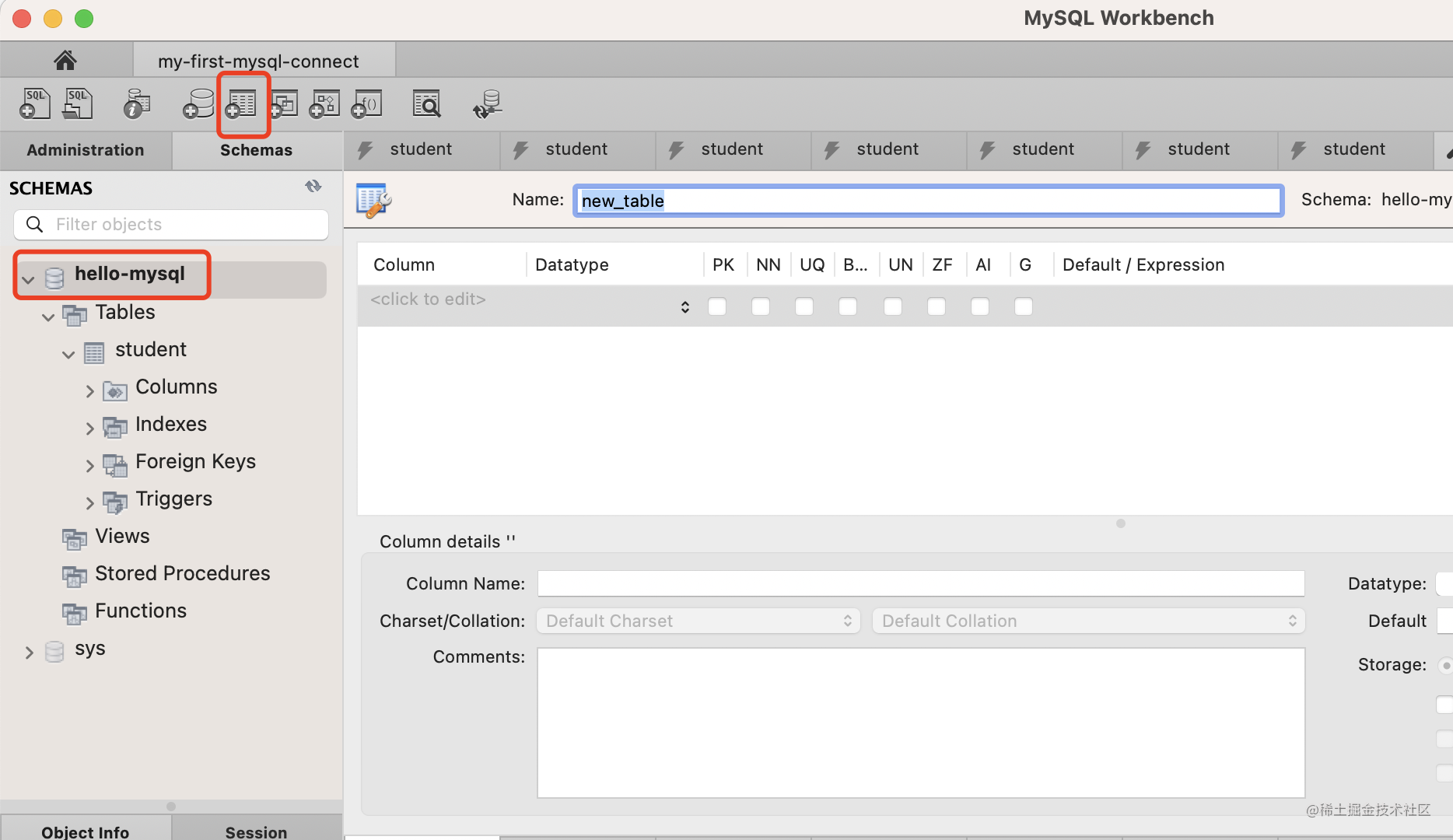The width and height of the screenshot is (1453, 840).
Task: Click the 'Datatype' column header
Action: point(572,264)
